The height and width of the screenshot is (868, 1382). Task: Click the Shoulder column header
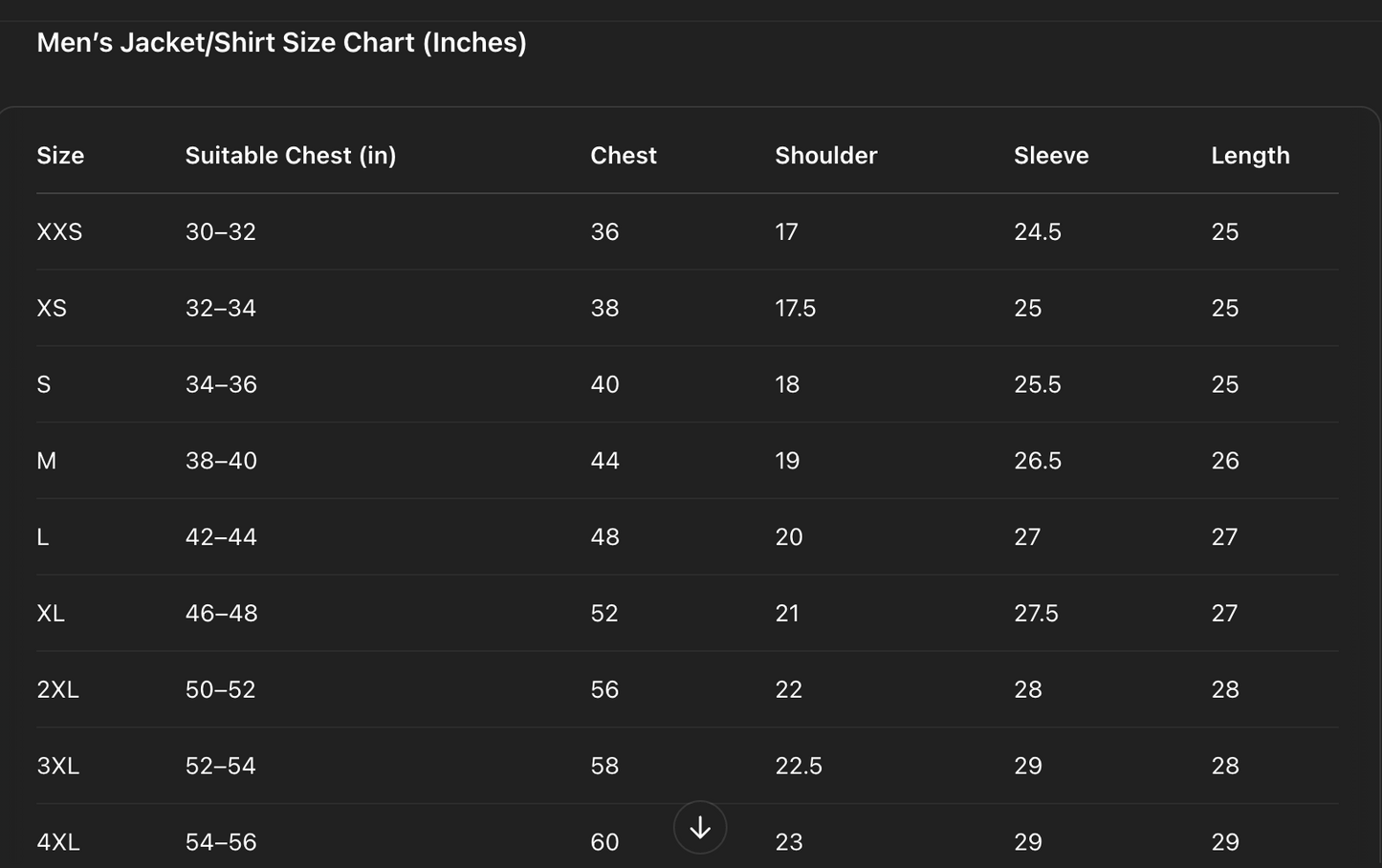[825, 156]
